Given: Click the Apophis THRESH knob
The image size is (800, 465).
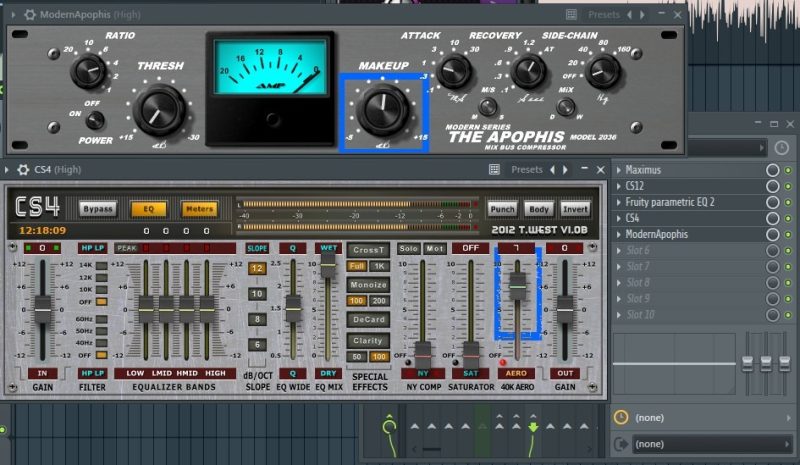Looking at the screenshot, I should (x=159, y=110).
